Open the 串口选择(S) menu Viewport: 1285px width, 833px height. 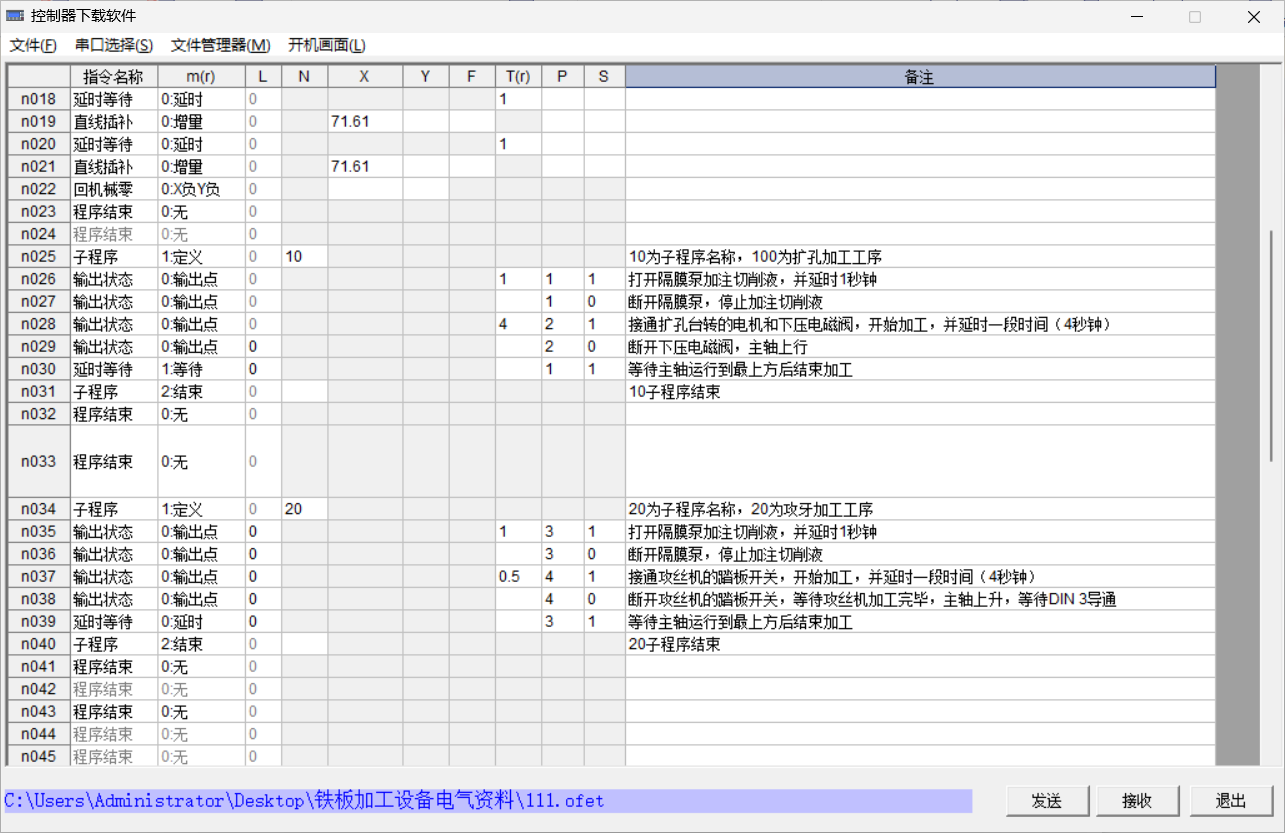114,45
